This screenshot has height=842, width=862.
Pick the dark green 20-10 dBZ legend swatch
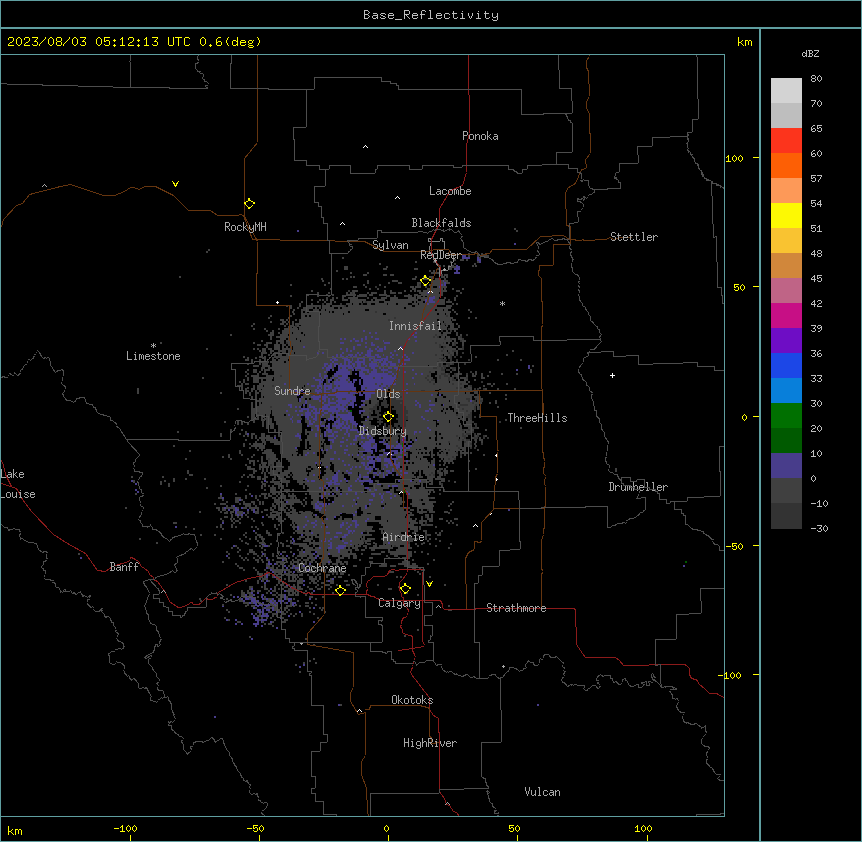click(786, 441)
